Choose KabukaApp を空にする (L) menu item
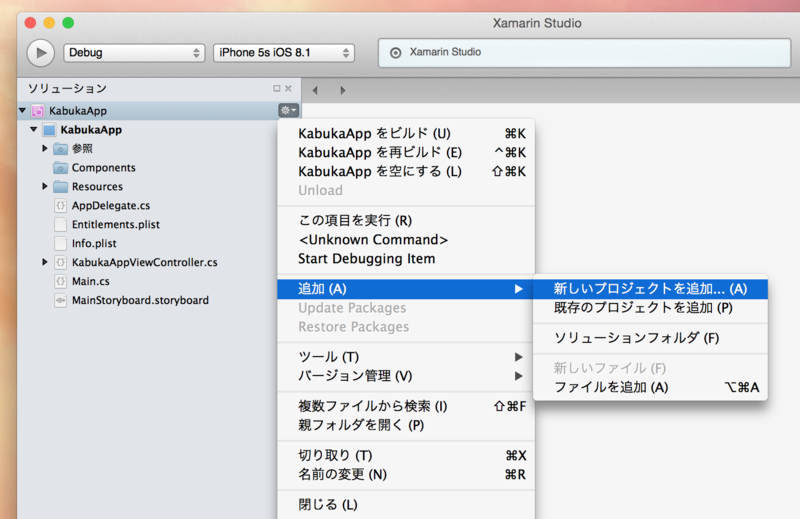Screen dimensions: 800x519 pos(406,171)
